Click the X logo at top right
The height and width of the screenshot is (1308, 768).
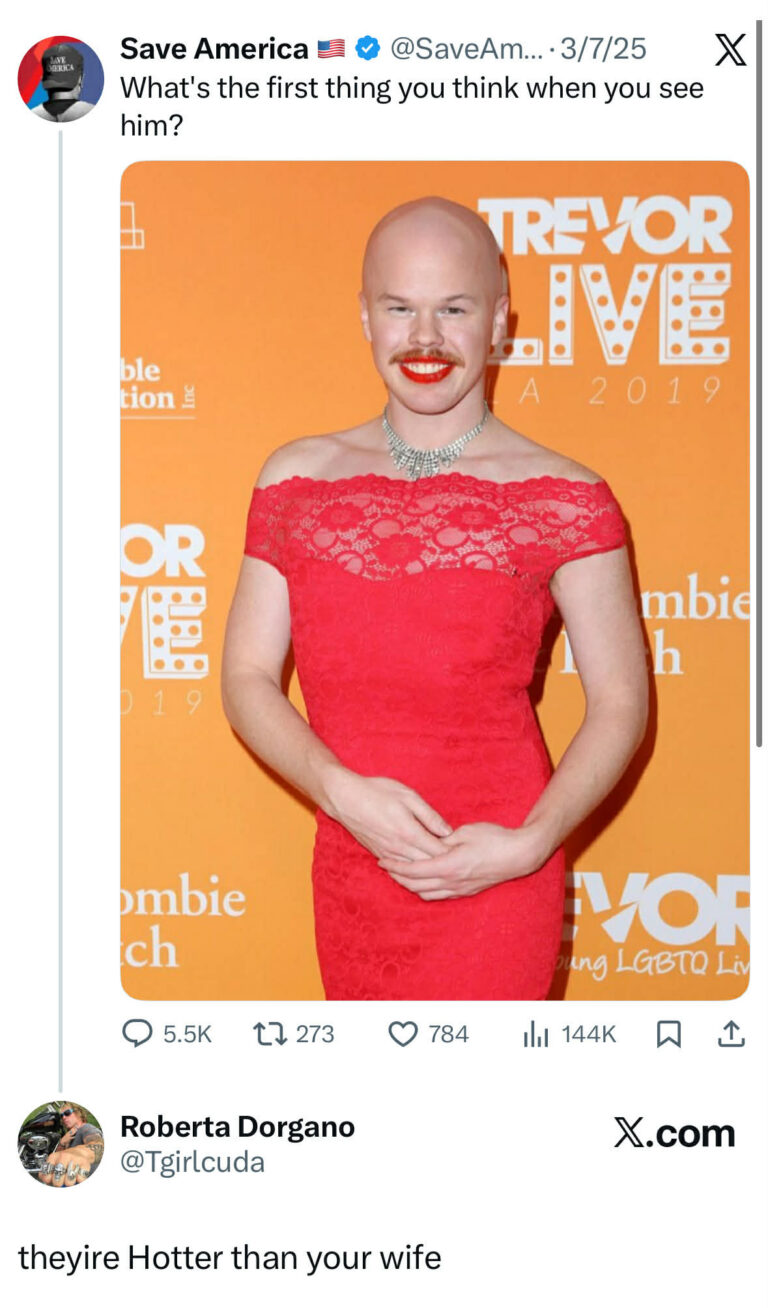coord(731,48)
